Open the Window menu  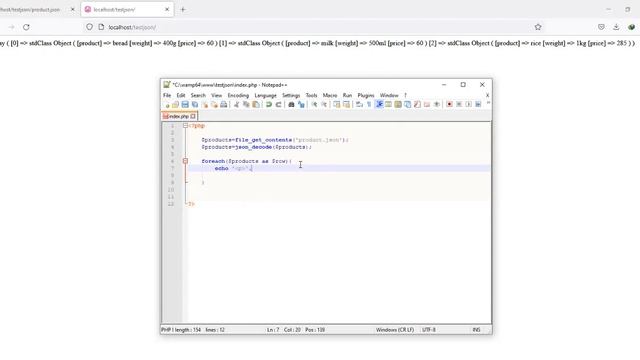tap(389, 95)
